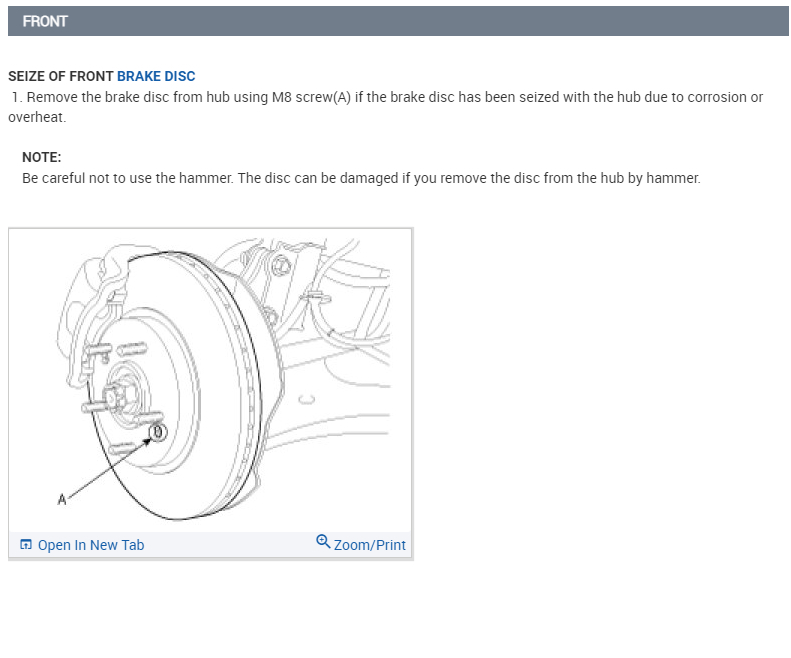Click the brake disc diagram image
The image size is (791, 658).
(x=211, y=380)
